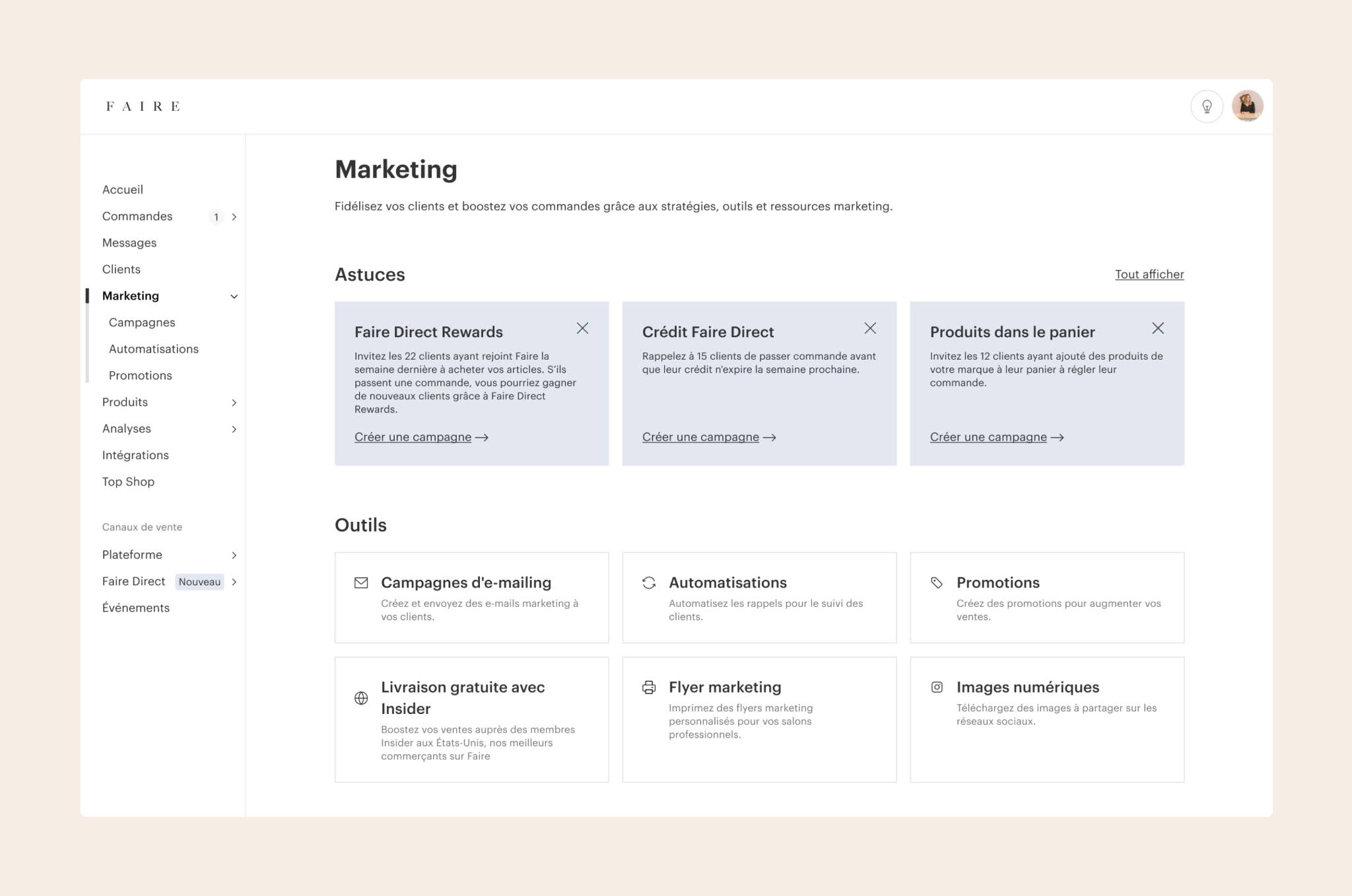The image size is (1352, 896).
Task: Click the envelope icon for Campagnes d'e-mailing
Action: pyautogui.click(x=361, y=583)
